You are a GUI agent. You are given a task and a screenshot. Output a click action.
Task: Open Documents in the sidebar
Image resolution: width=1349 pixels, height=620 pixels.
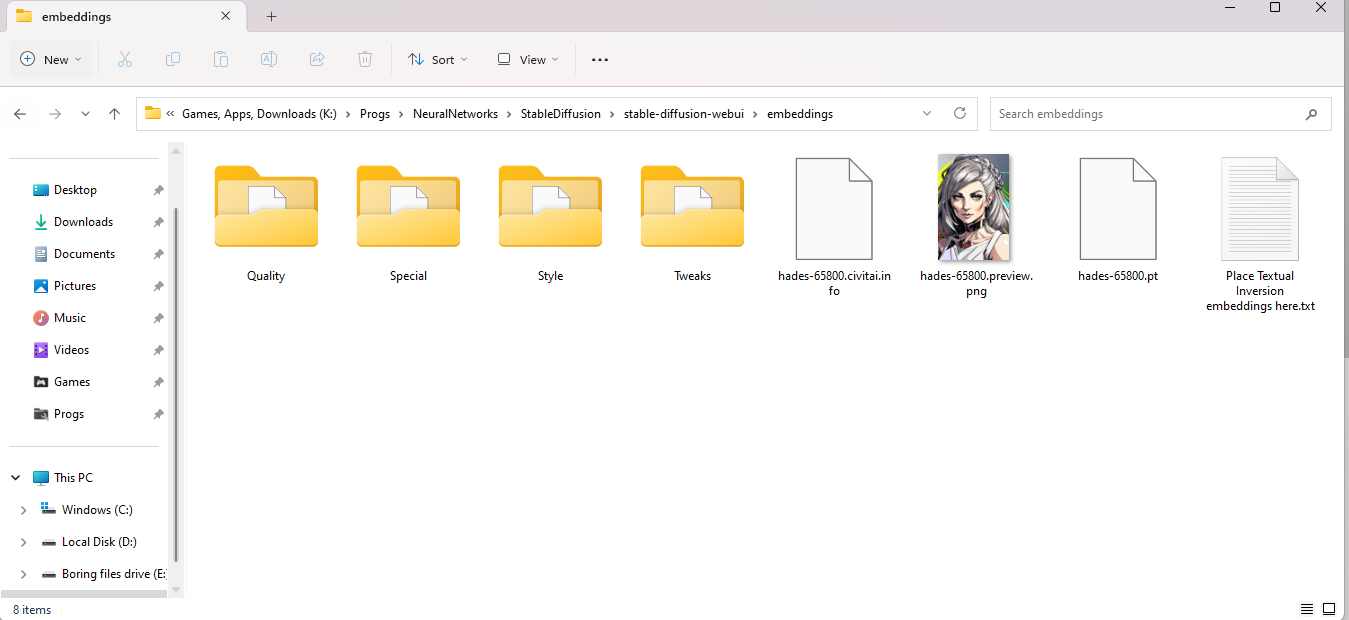[x=84, y=254]
